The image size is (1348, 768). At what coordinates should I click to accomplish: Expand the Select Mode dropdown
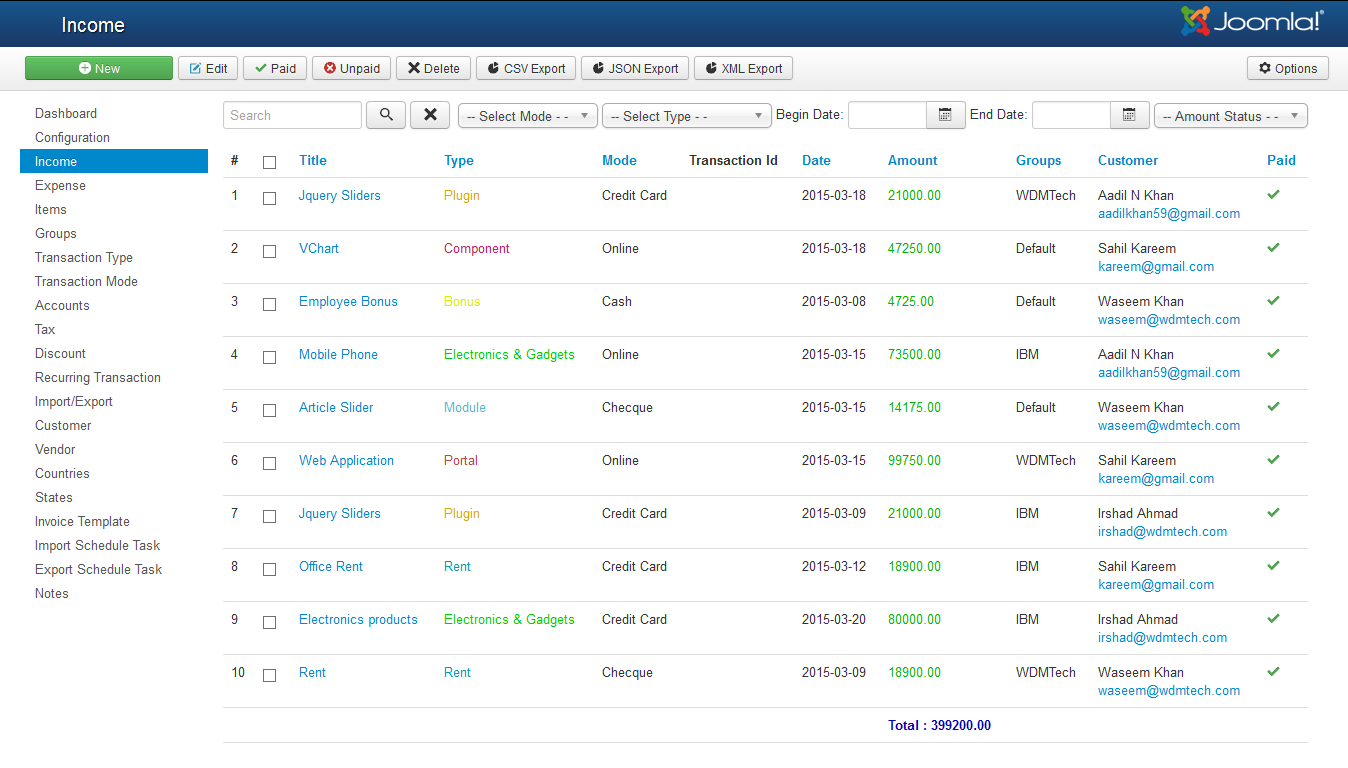(527, 116)
